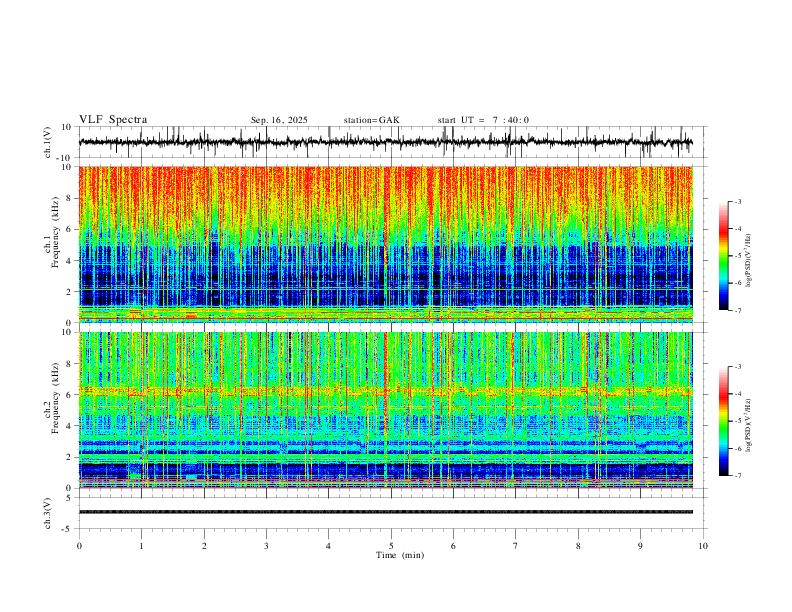Viewport: 792px width, 612px height.
Task: Click the ch.3 flat voltage trace
Action: click(x=385, y=512)
